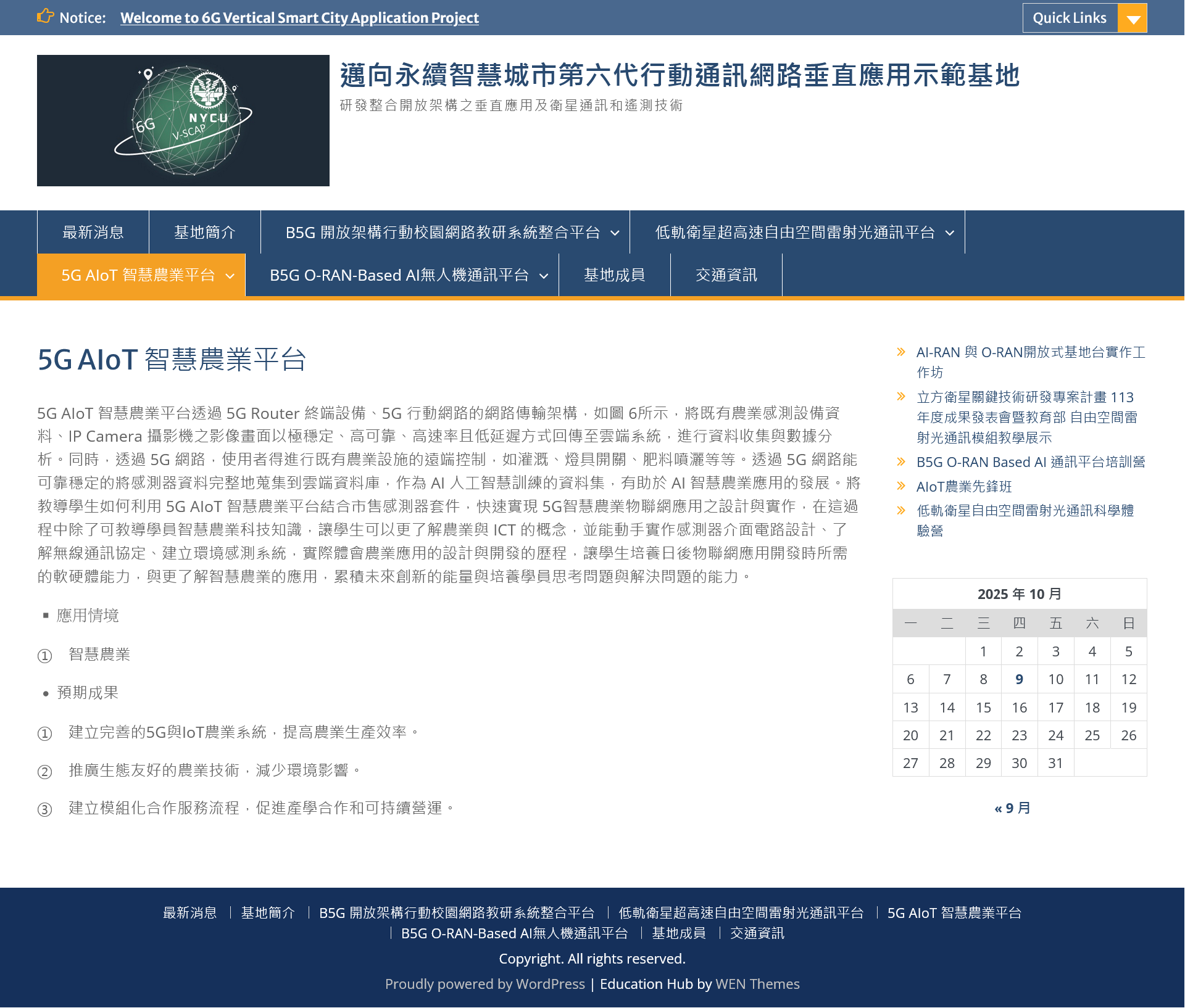Select day 9 in the calendar
Image resolution: width=1185 pixels, height=1008 pixels.
coord(1019,679)
